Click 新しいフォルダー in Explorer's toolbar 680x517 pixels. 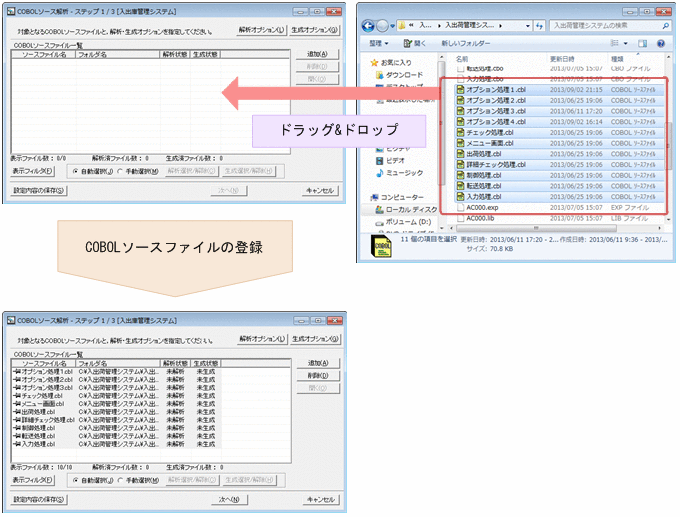pyautogui.click(x=466, y=43)
